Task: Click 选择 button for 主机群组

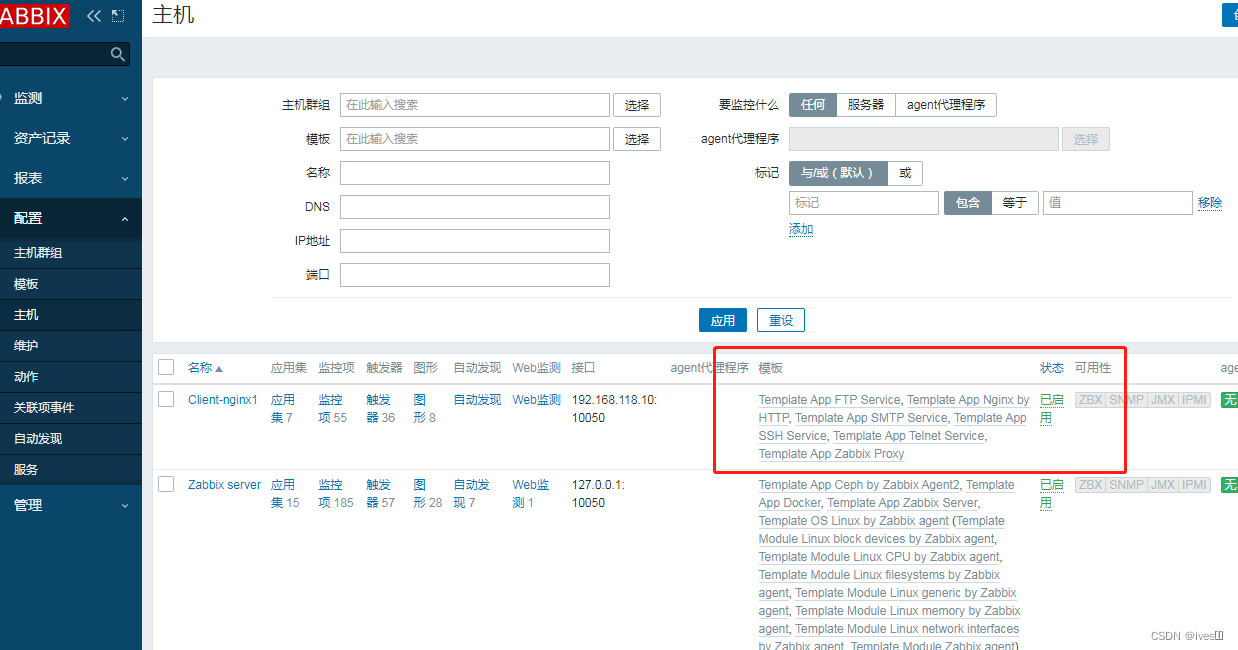Action: click(x=637, y=105)
